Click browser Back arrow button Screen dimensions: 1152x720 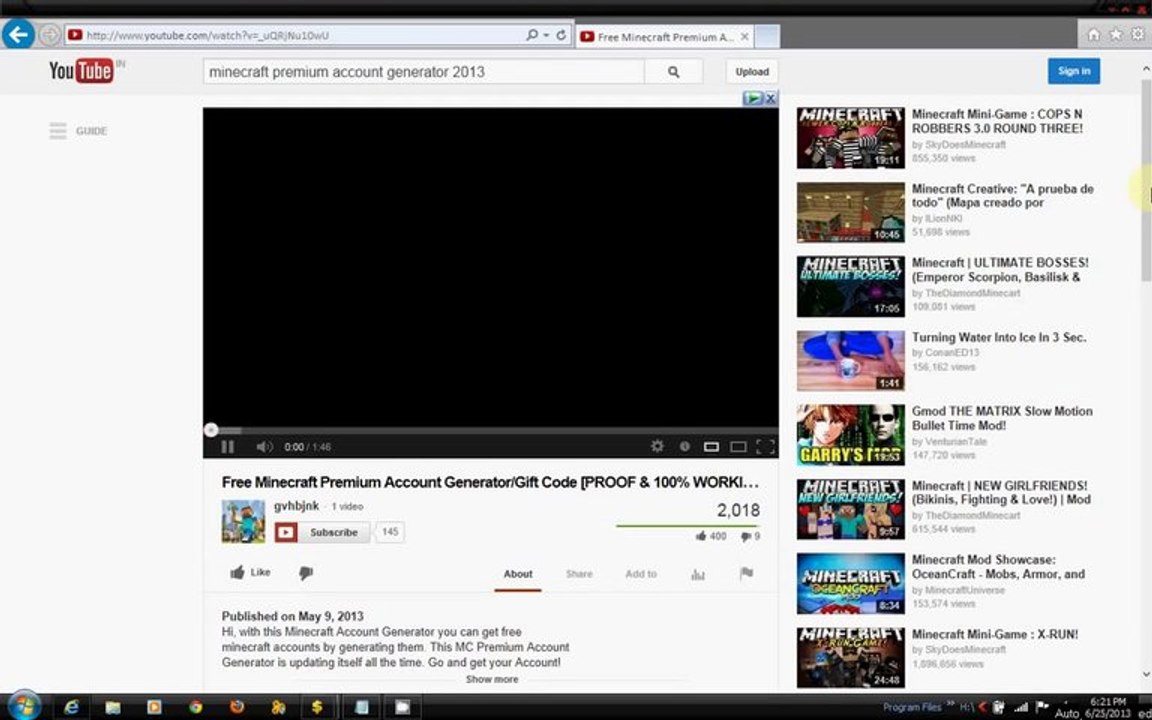(18, 34)
